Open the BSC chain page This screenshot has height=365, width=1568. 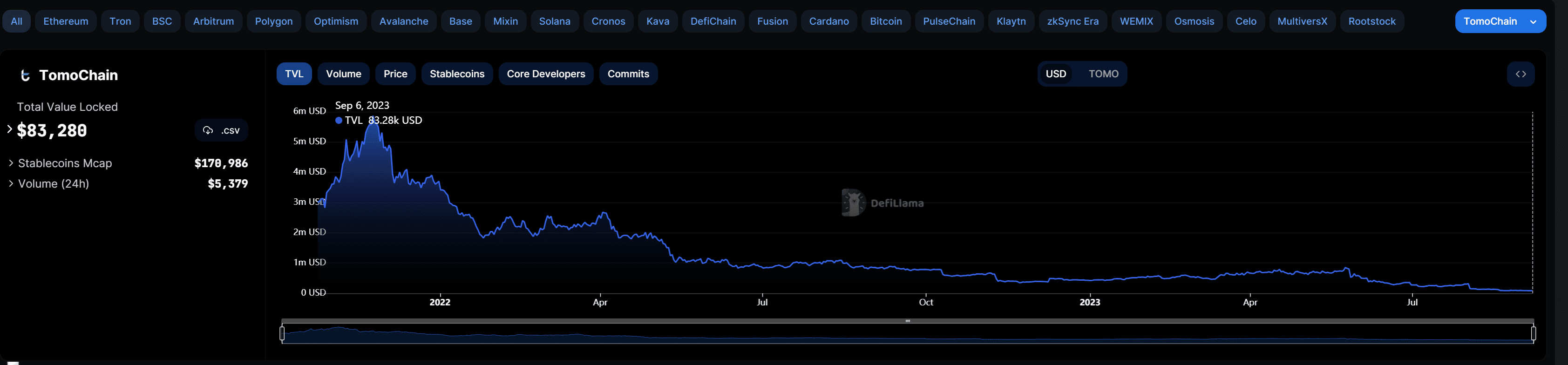162,21
